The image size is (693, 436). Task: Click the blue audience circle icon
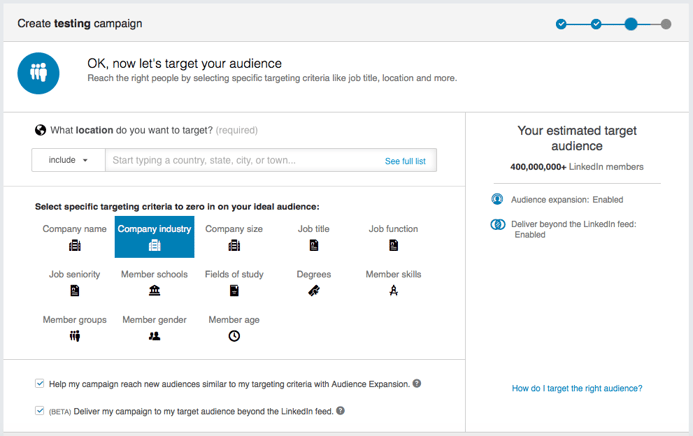(x=38, y=73)
